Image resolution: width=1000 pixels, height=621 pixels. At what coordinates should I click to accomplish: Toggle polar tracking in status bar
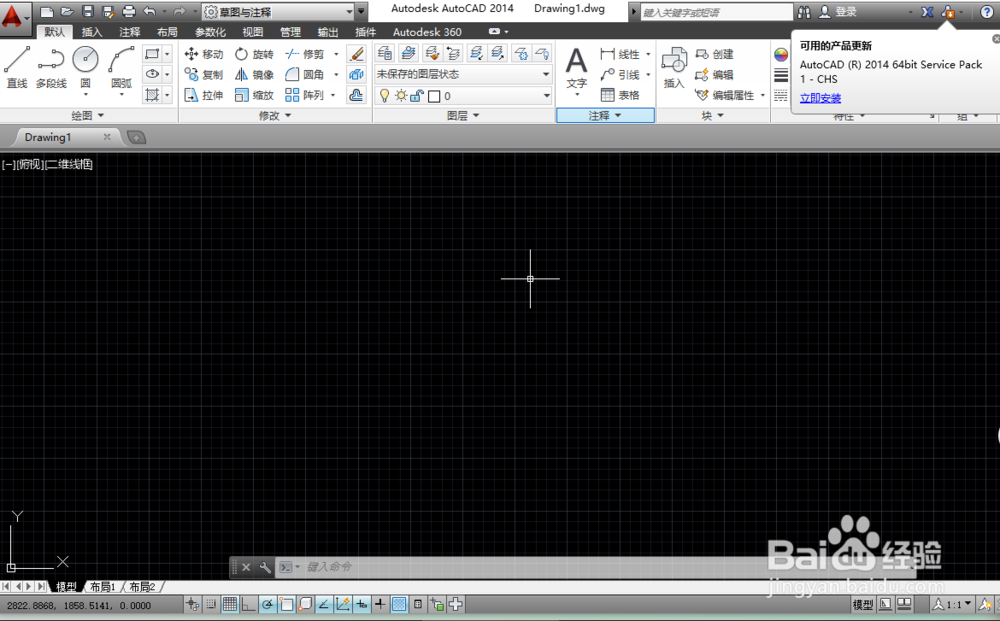[267, 604]
